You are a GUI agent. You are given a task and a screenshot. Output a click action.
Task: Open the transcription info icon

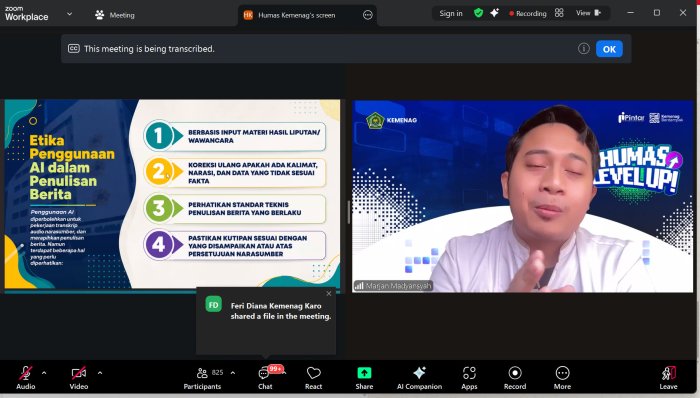pos(583,49)
